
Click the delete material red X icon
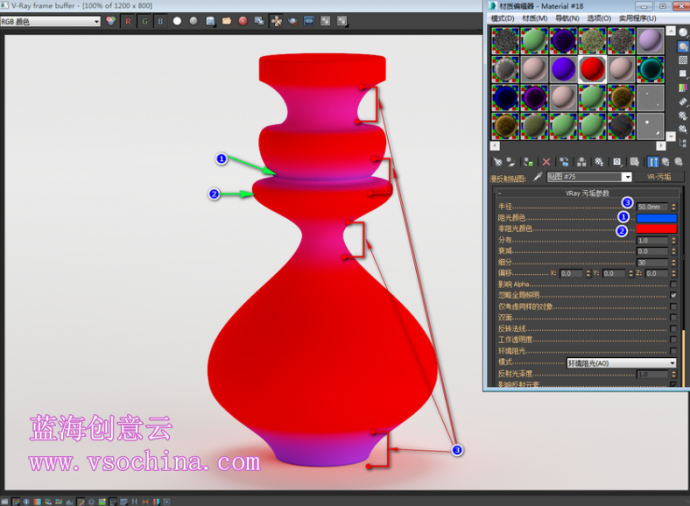[546, 161]
